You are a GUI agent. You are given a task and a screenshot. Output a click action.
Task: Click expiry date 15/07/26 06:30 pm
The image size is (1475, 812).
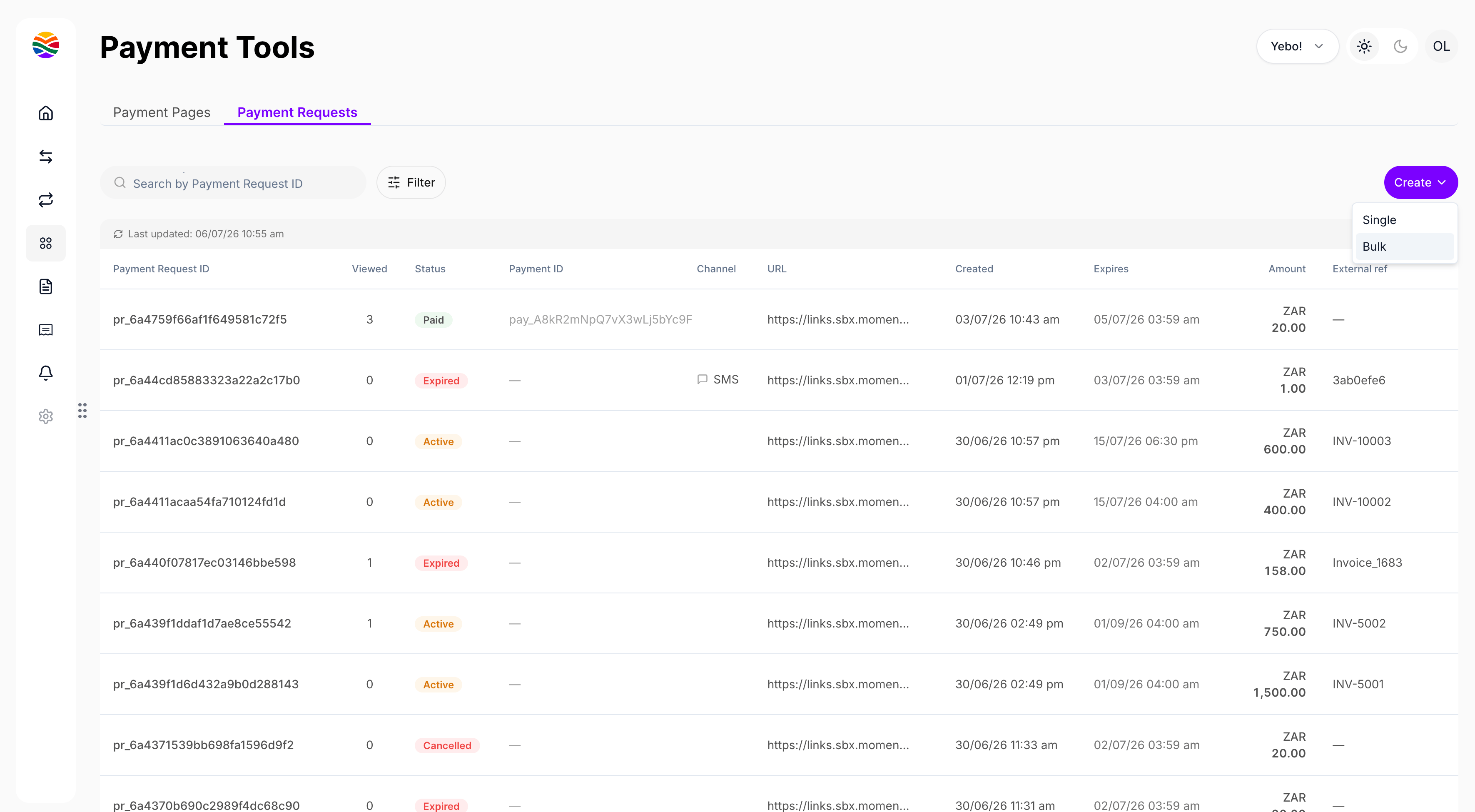pos(1146,441)
